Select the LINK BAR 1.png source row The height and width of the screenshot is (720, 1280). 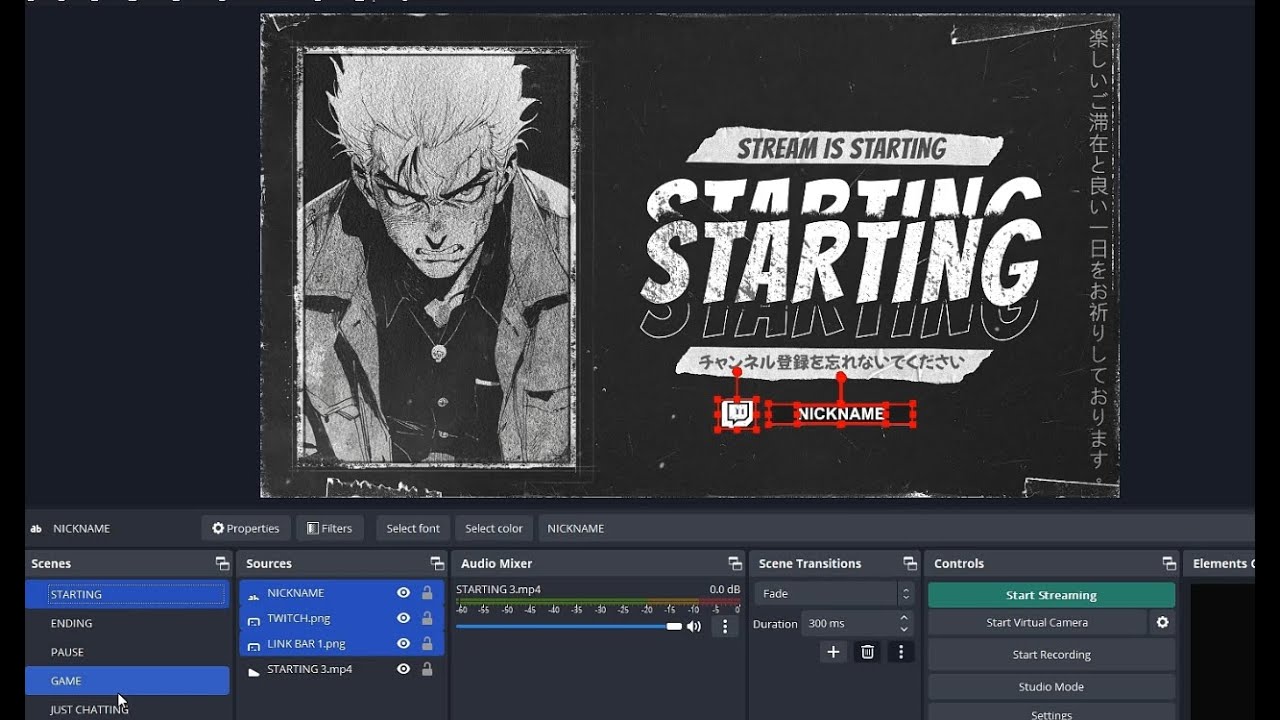tap(342, 644)
